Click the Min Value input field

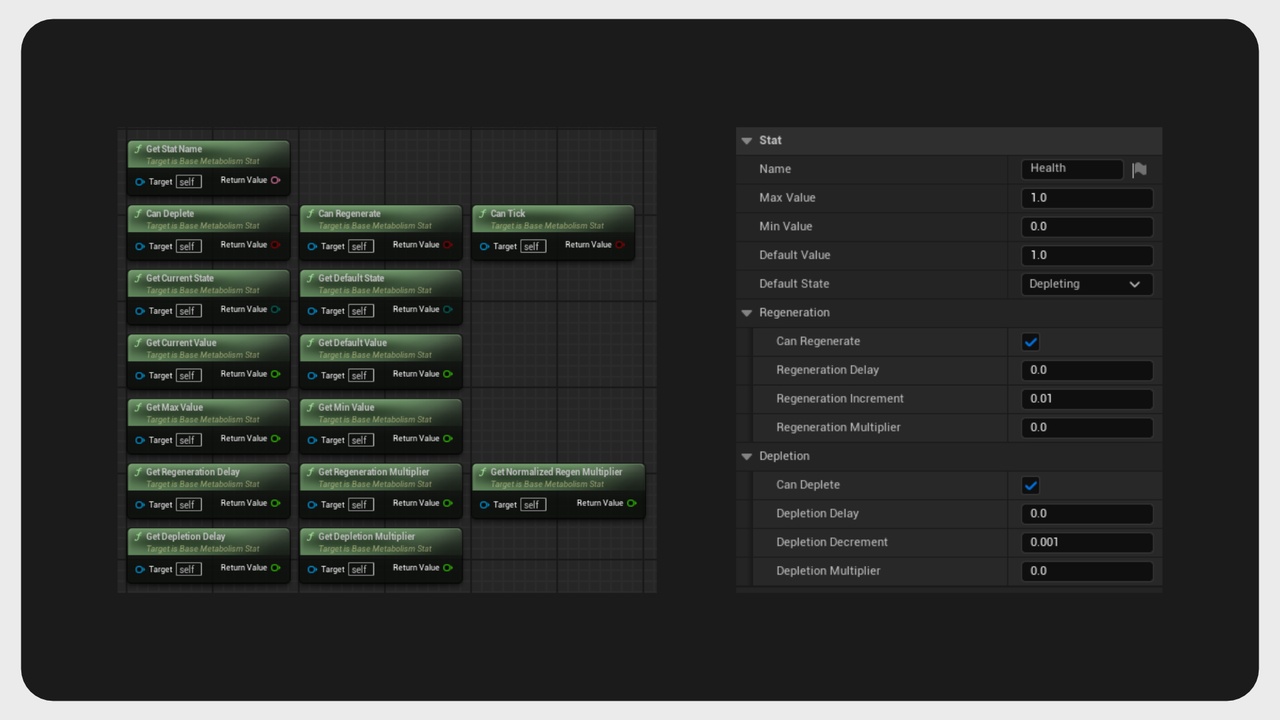pyautogui.click(x=1087, y=227)
